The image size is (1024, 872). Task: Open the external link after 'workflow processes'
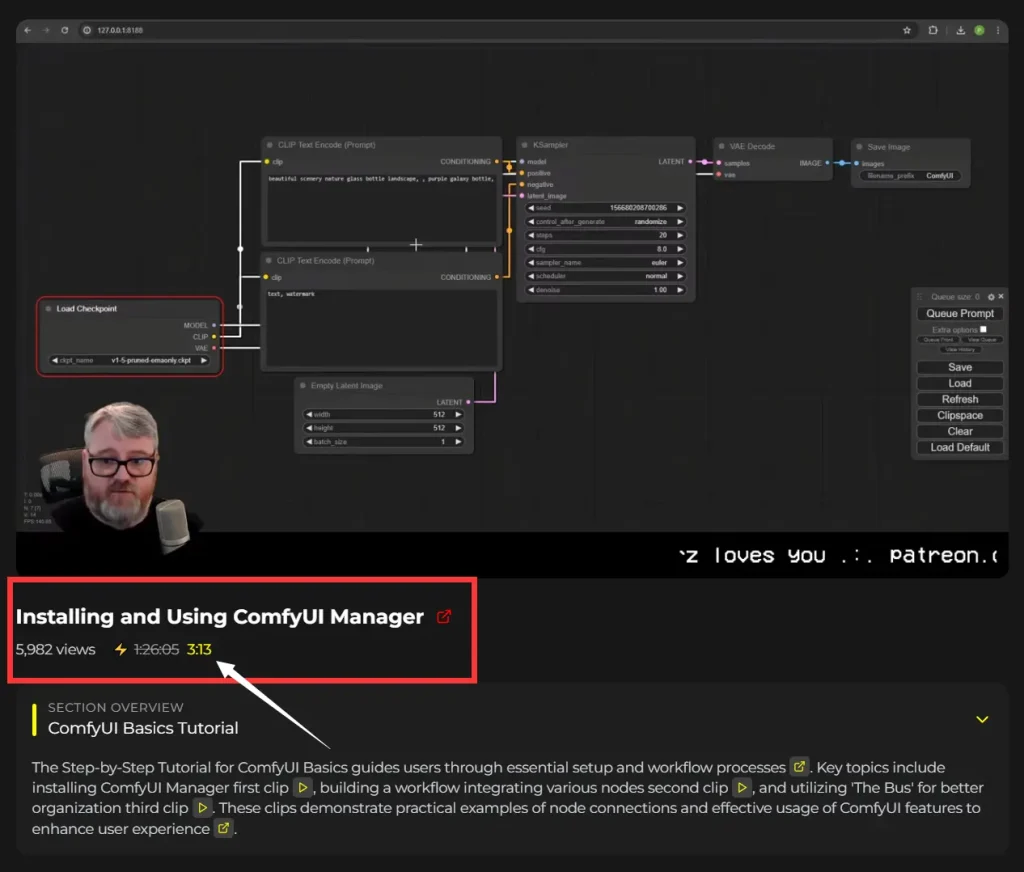(799, 767)
